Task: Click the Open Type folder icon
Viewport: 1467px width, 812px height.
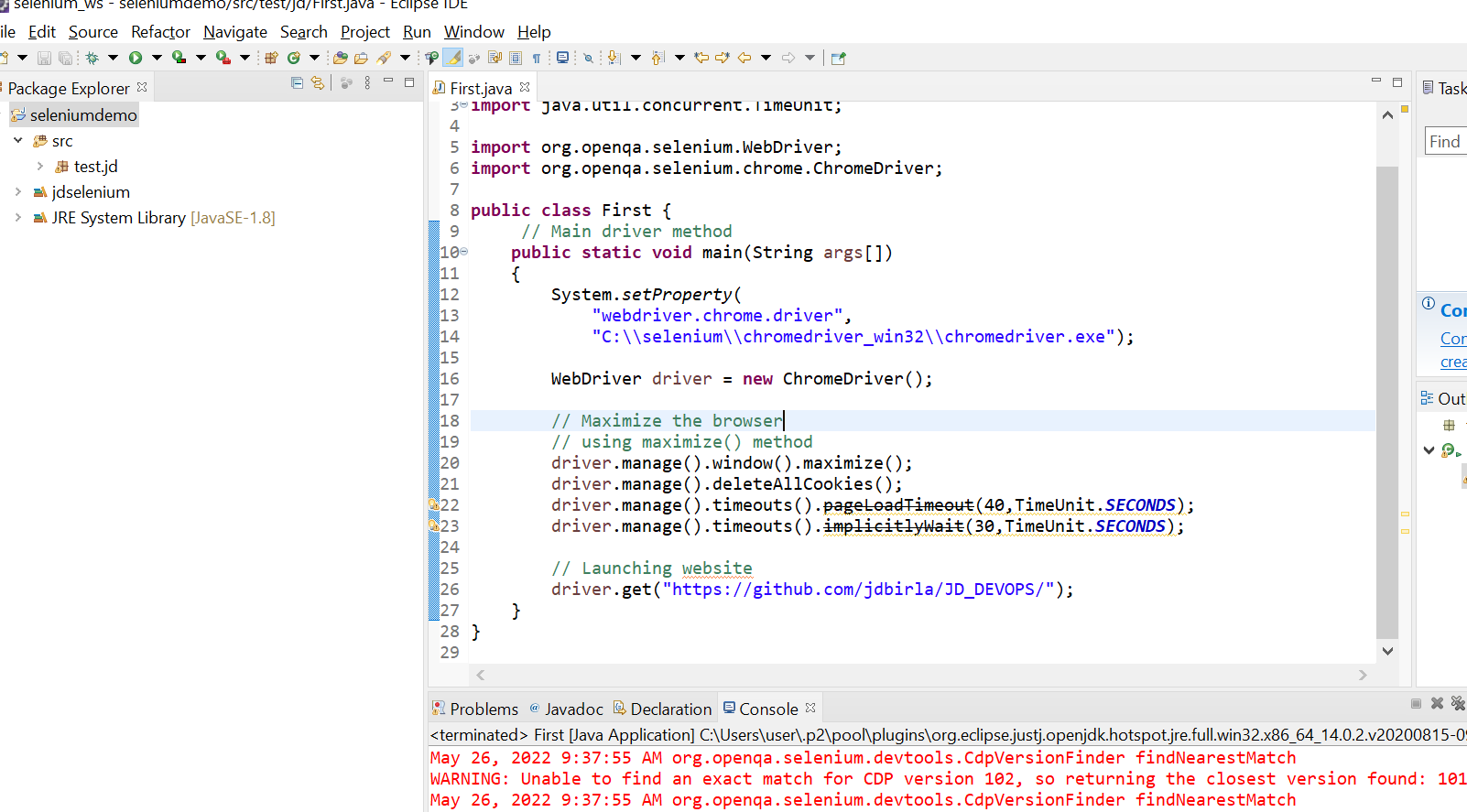Action: tap(340, 58)
